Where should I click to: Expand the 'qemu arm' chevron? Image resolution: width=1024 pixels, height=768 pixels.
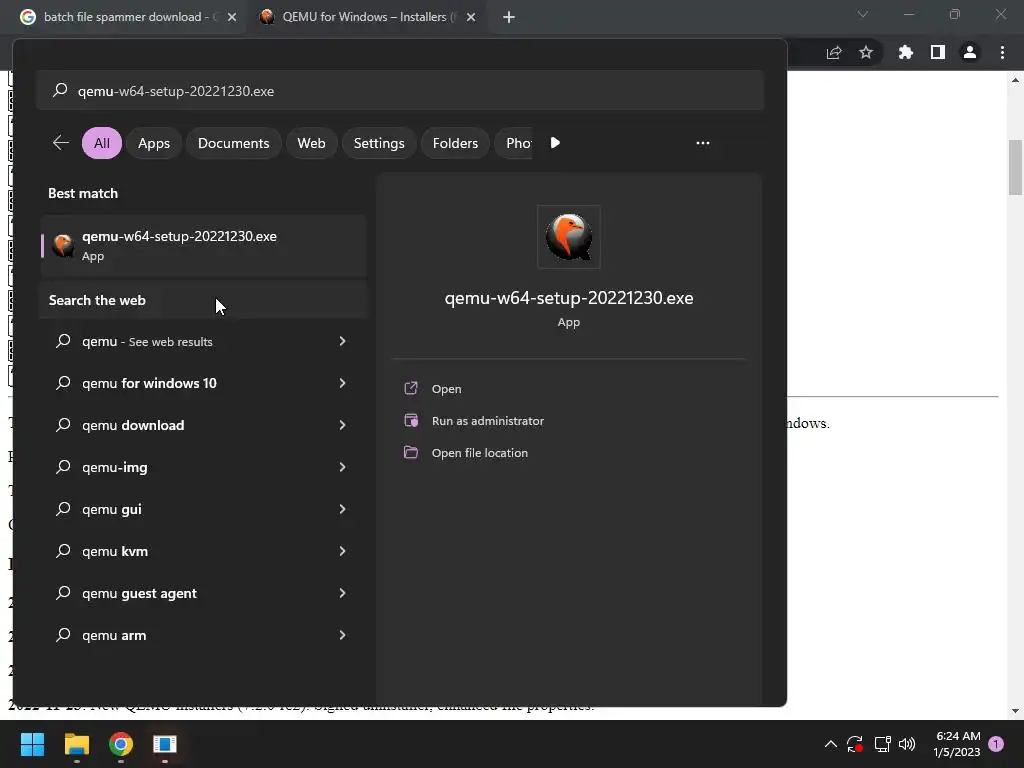pos(342,635)
